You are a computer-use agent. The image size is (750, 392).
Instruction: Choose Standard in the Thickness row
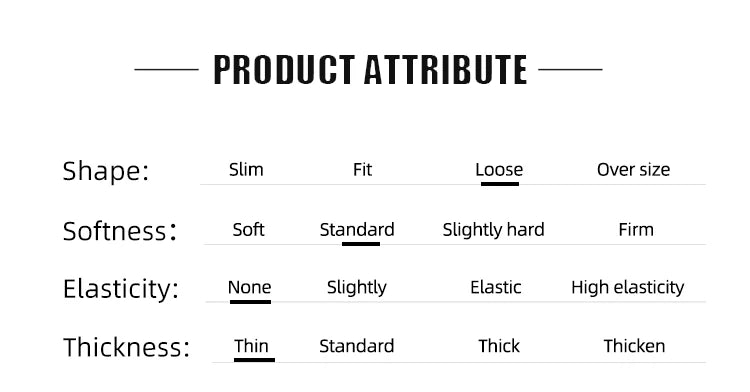point(356,346)
